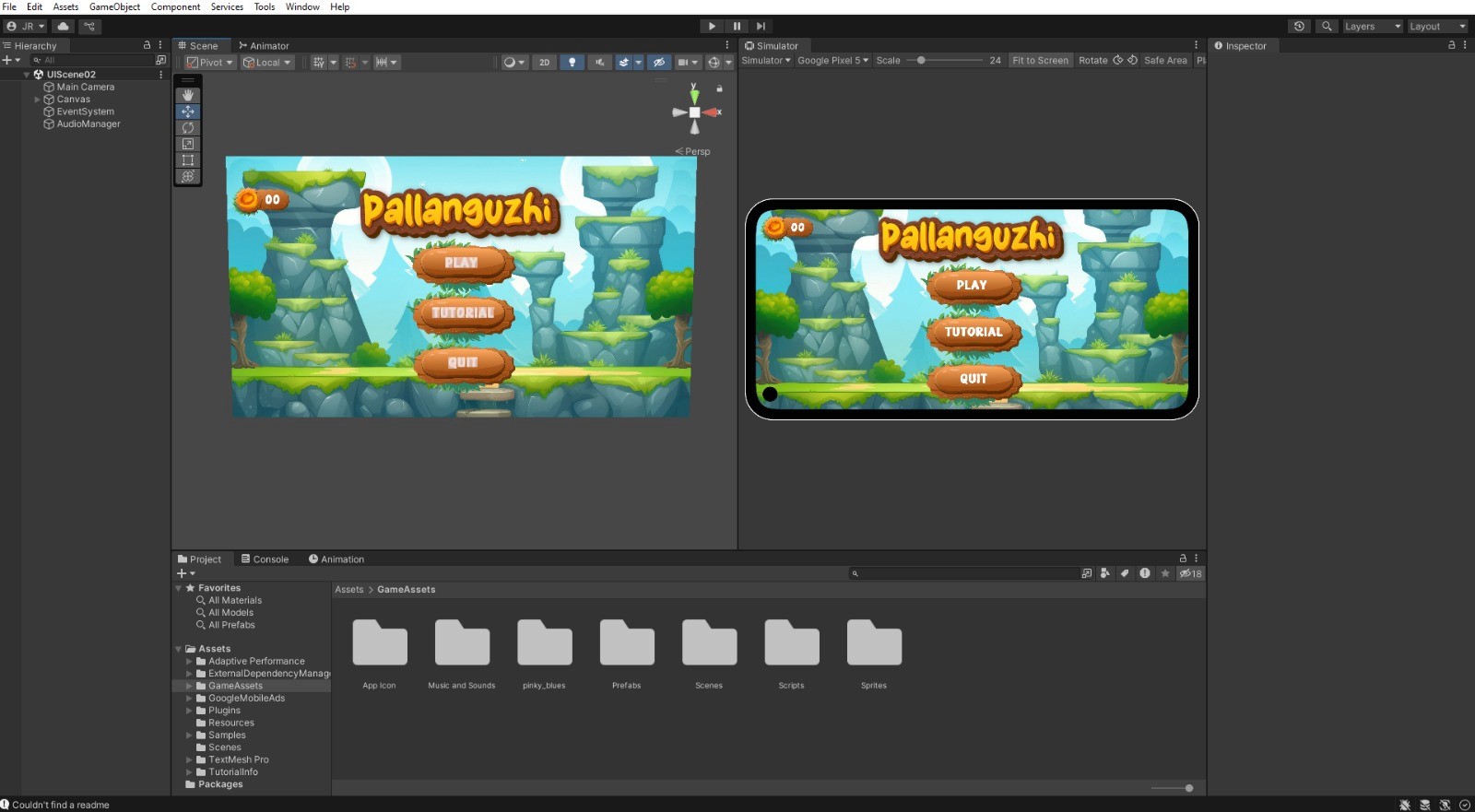1475x812 pixels.
Task: Click the Pause button
Action: pos(737,26)
